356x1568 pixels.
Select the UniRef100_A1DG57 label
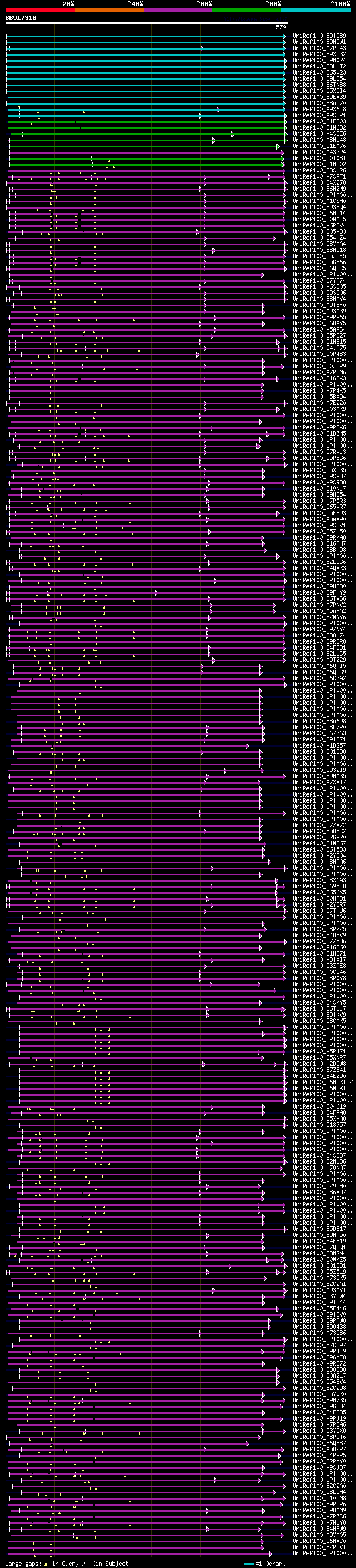point(319,746)
